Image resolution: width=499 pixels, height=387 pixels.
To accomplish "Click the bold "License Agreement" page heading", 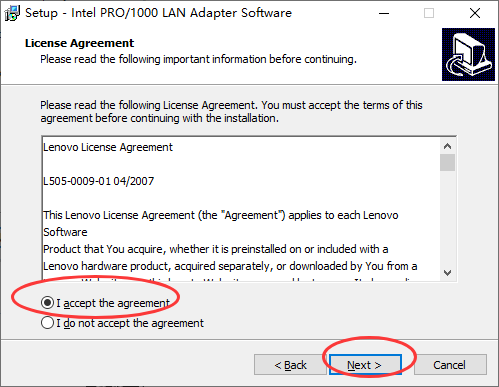I will point(79,43).
